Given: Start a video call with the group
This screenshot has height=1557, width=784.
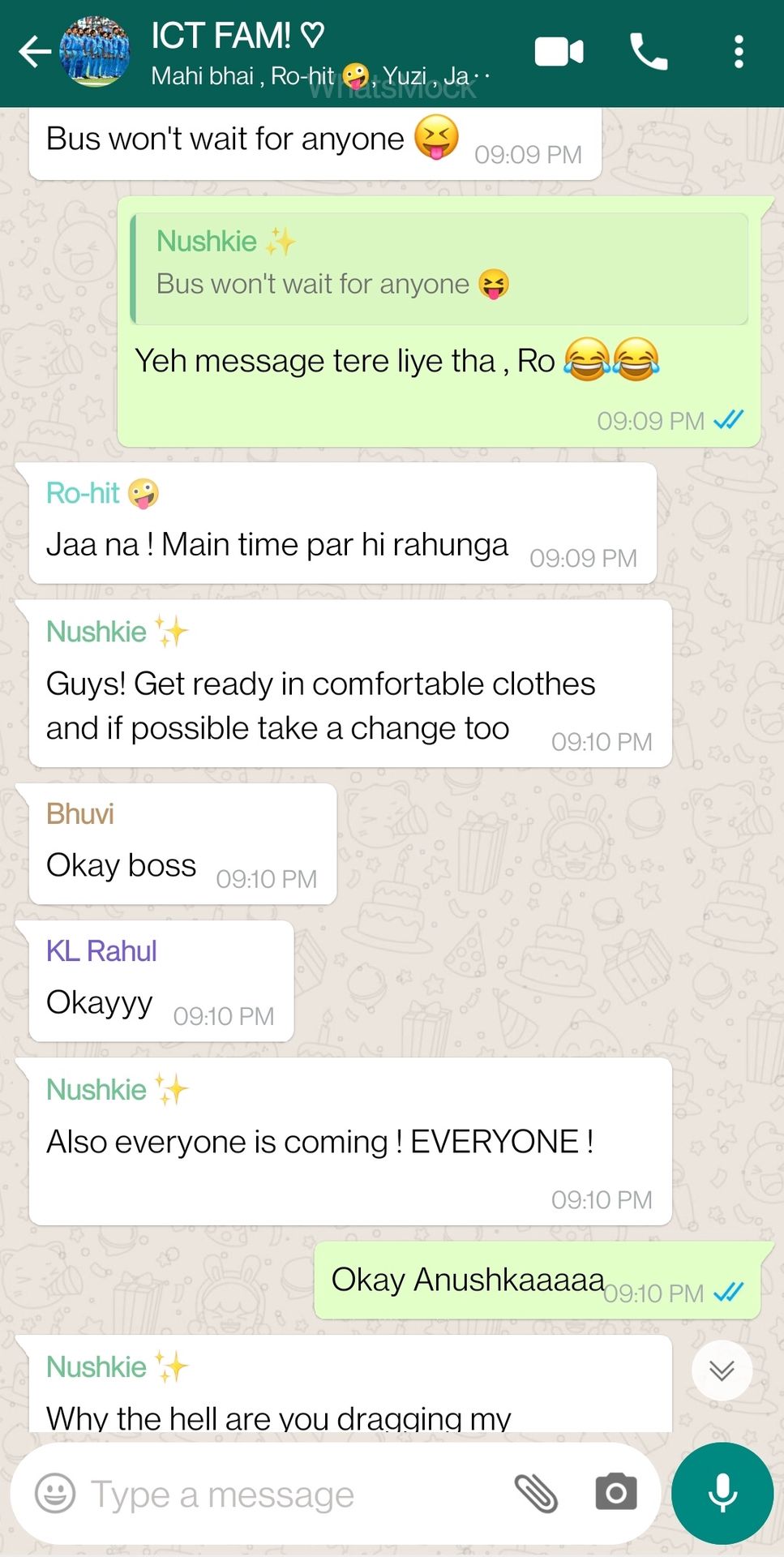Looking at the screenshot, I should point(559,52).
